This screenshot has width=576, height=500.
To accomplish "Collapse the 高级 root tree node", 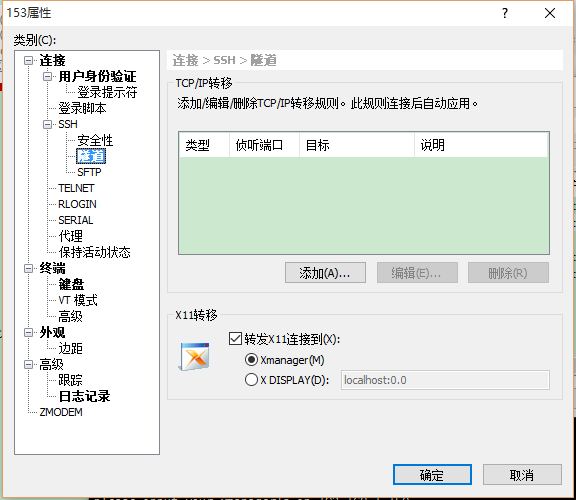I will click(28, 364).
